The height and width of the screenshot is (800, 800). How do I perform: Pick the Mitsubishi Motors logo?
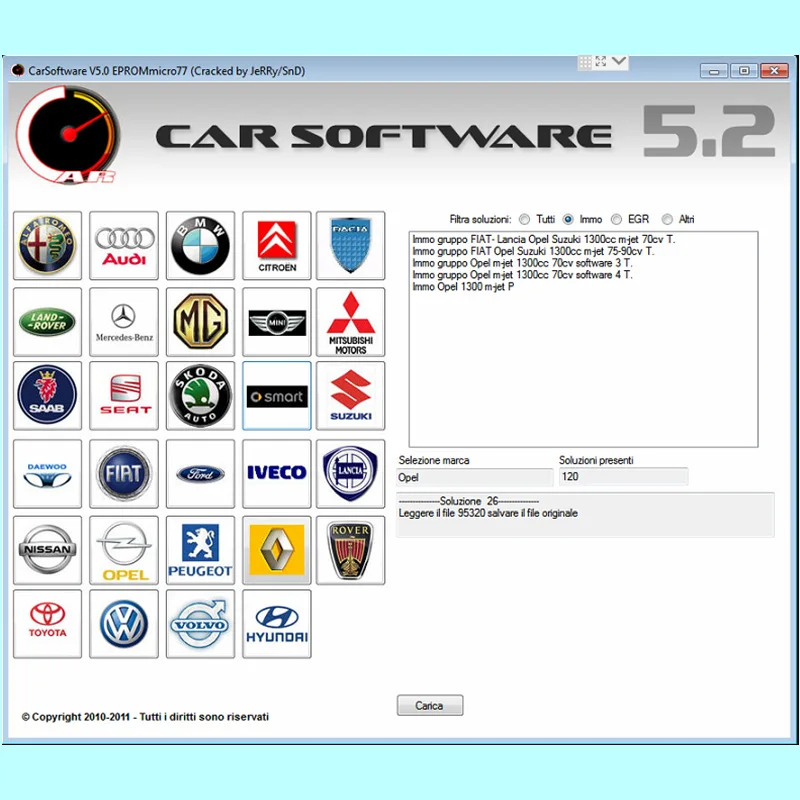tap(351, 322)
